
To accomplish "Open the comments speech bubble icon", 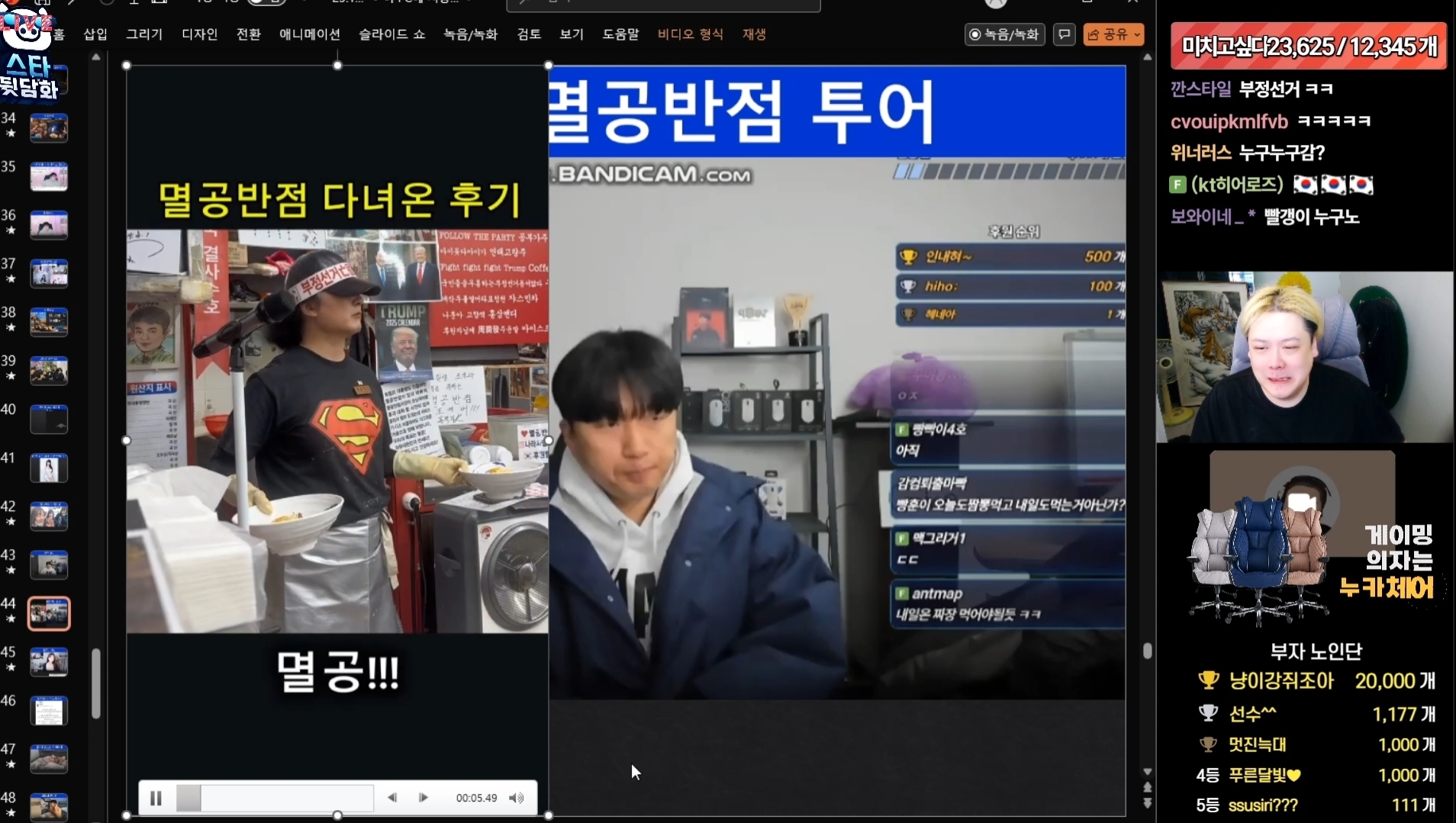I will point(1064,34).
